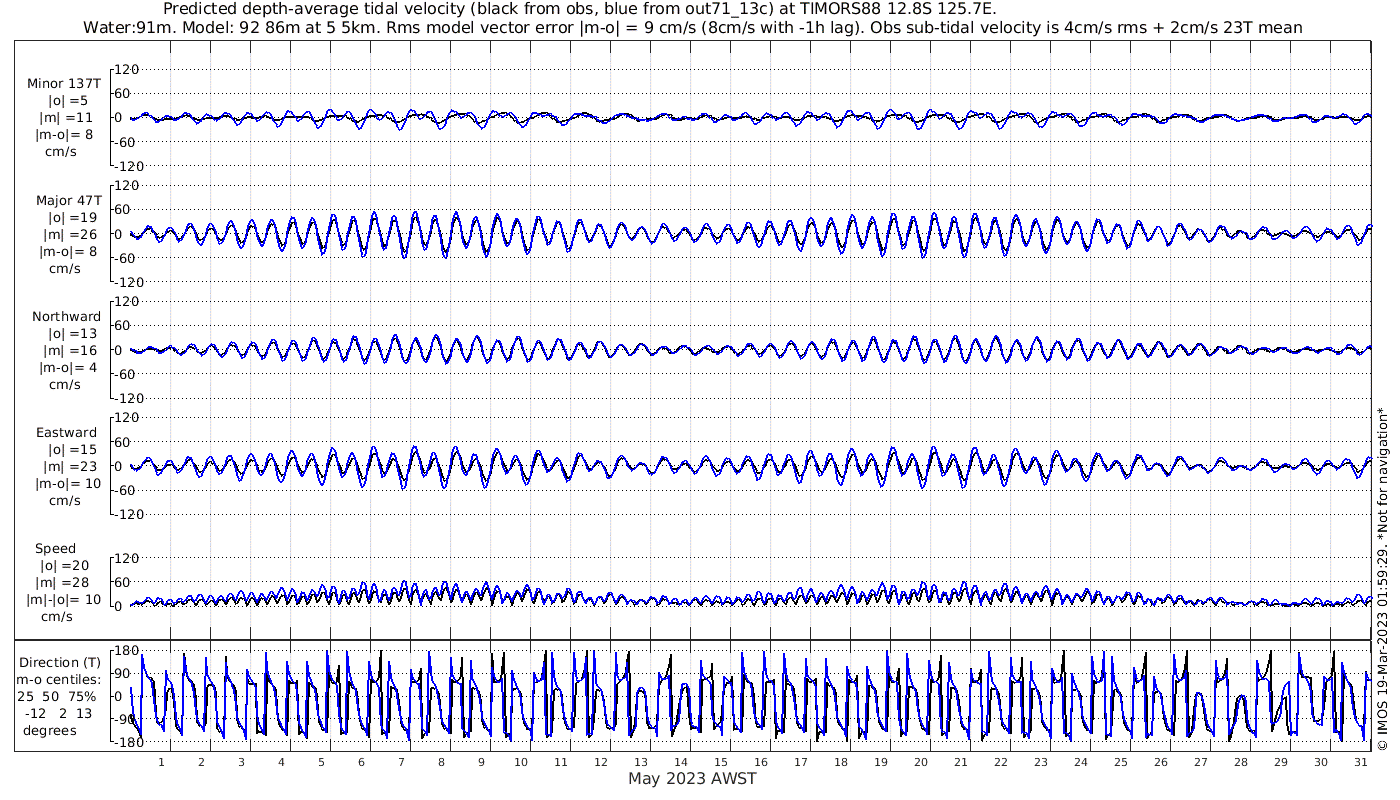
Task: Click day 25 on the date axis
Action: (x=1121, y=762)
